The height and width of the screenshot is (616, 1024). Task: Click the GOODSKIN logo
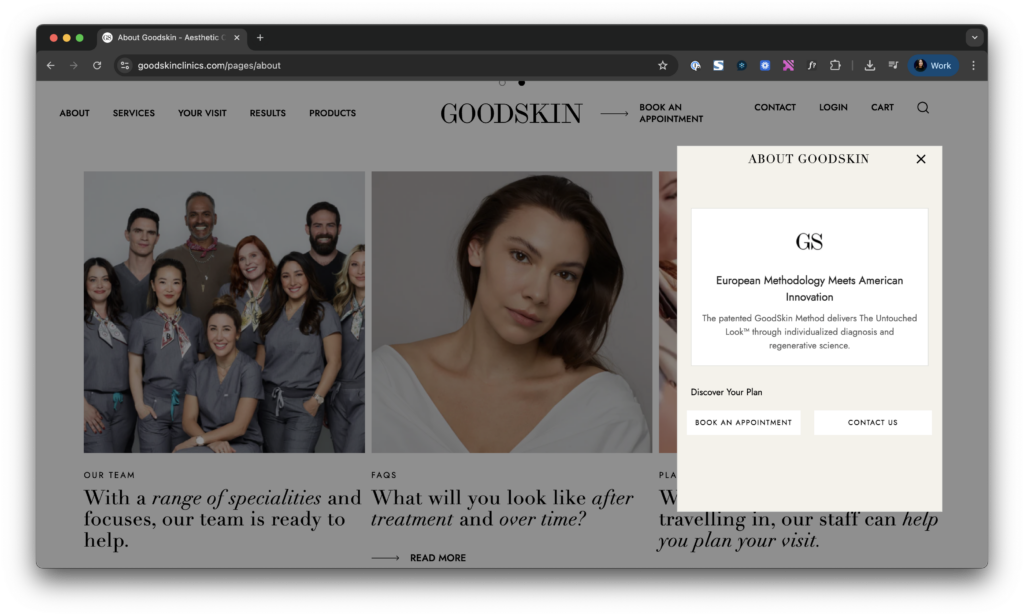(x=511, y=113)
